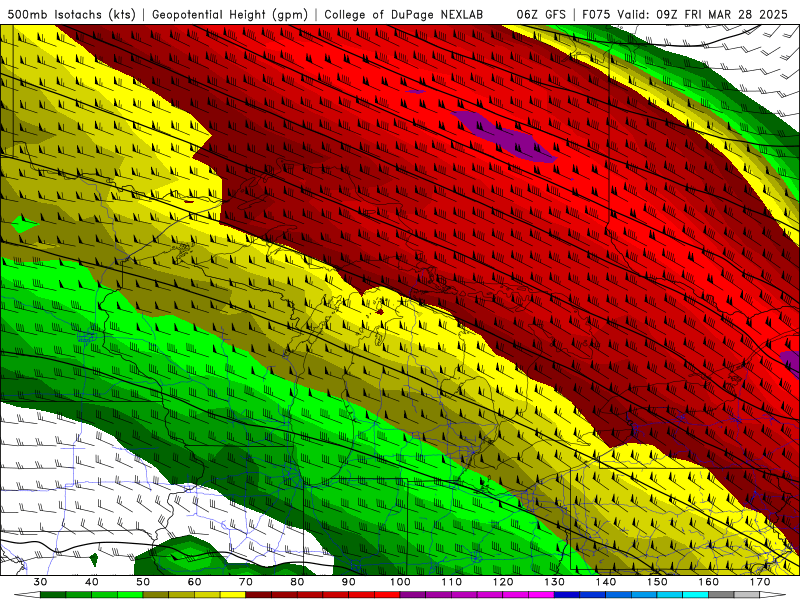800x600 pixels.
Task: Click the dark blue swatch right of 130
Action: (x=567, y=595)
